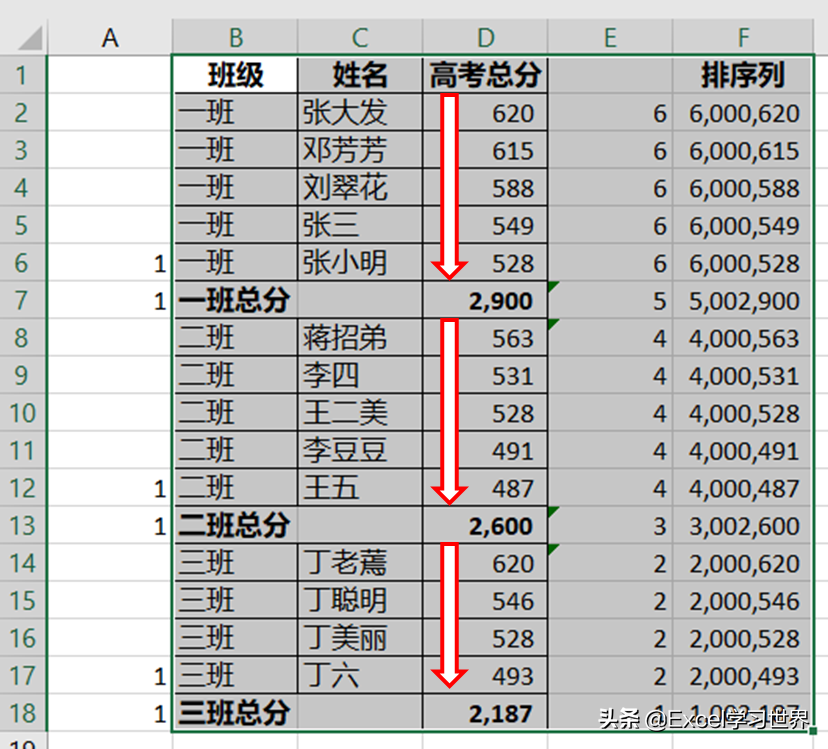Select sort value 4,000,563
Image resolution: width=828 pixels, height=749 pixels.
coord(743,338)
